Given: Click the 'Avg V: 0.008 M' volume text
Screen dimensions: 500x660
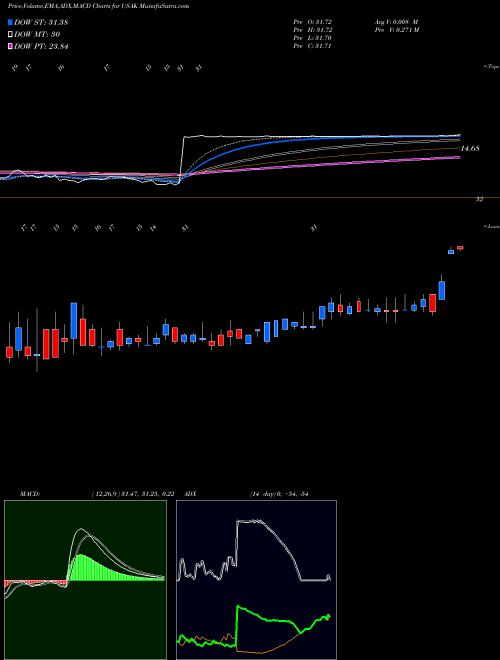Looking at the screenshot, I should point(396,21).
